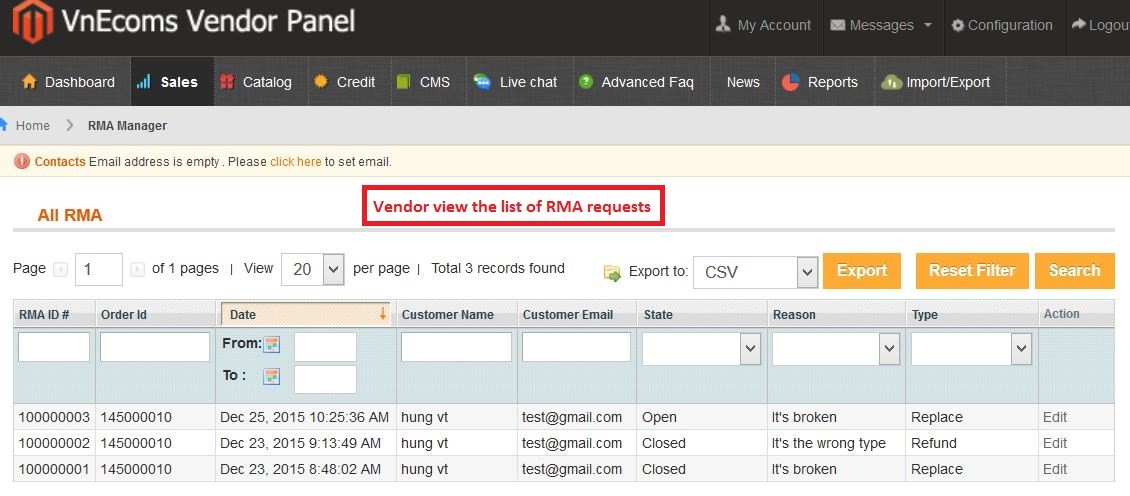Click 'Dec 25, 2015 10:25:36 AM' date cell
The height and width of the screenshot is (496, 1130).
(x=305, y=417)
